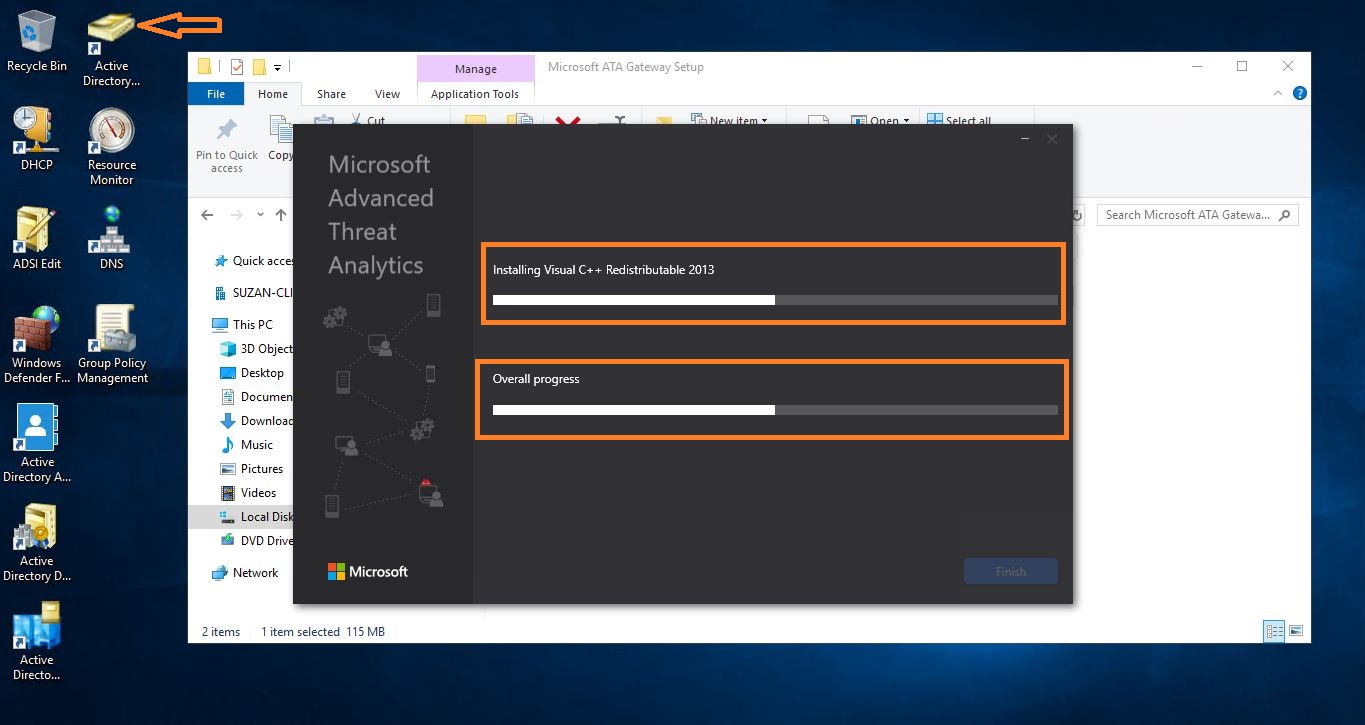This screenshot has height=725, width=1365.
Task: Select the Manage contextual tab
Action: pyautogui.click(x=476, y=69)
